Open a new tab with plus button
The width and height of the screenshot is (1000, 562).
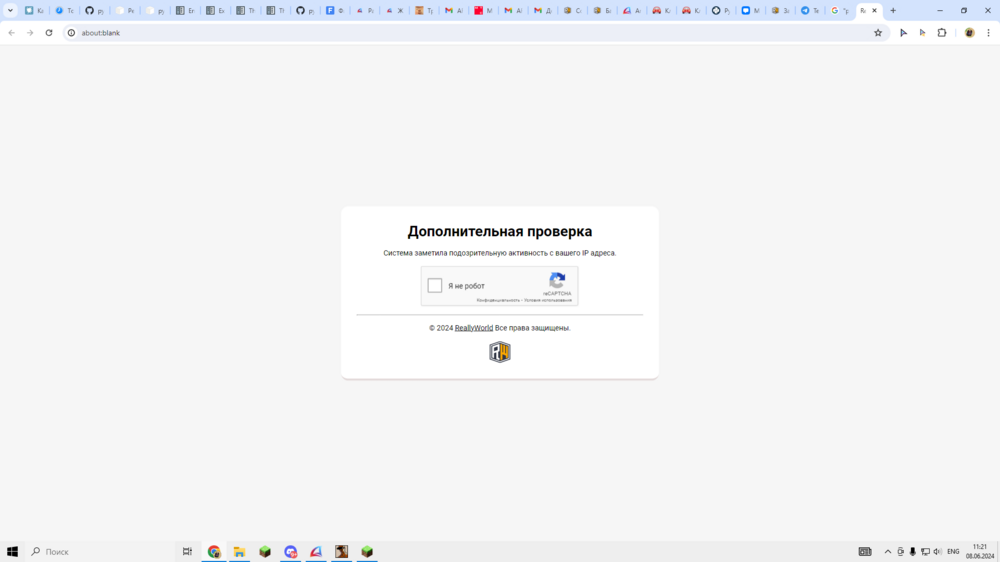[x=893, y=10]
